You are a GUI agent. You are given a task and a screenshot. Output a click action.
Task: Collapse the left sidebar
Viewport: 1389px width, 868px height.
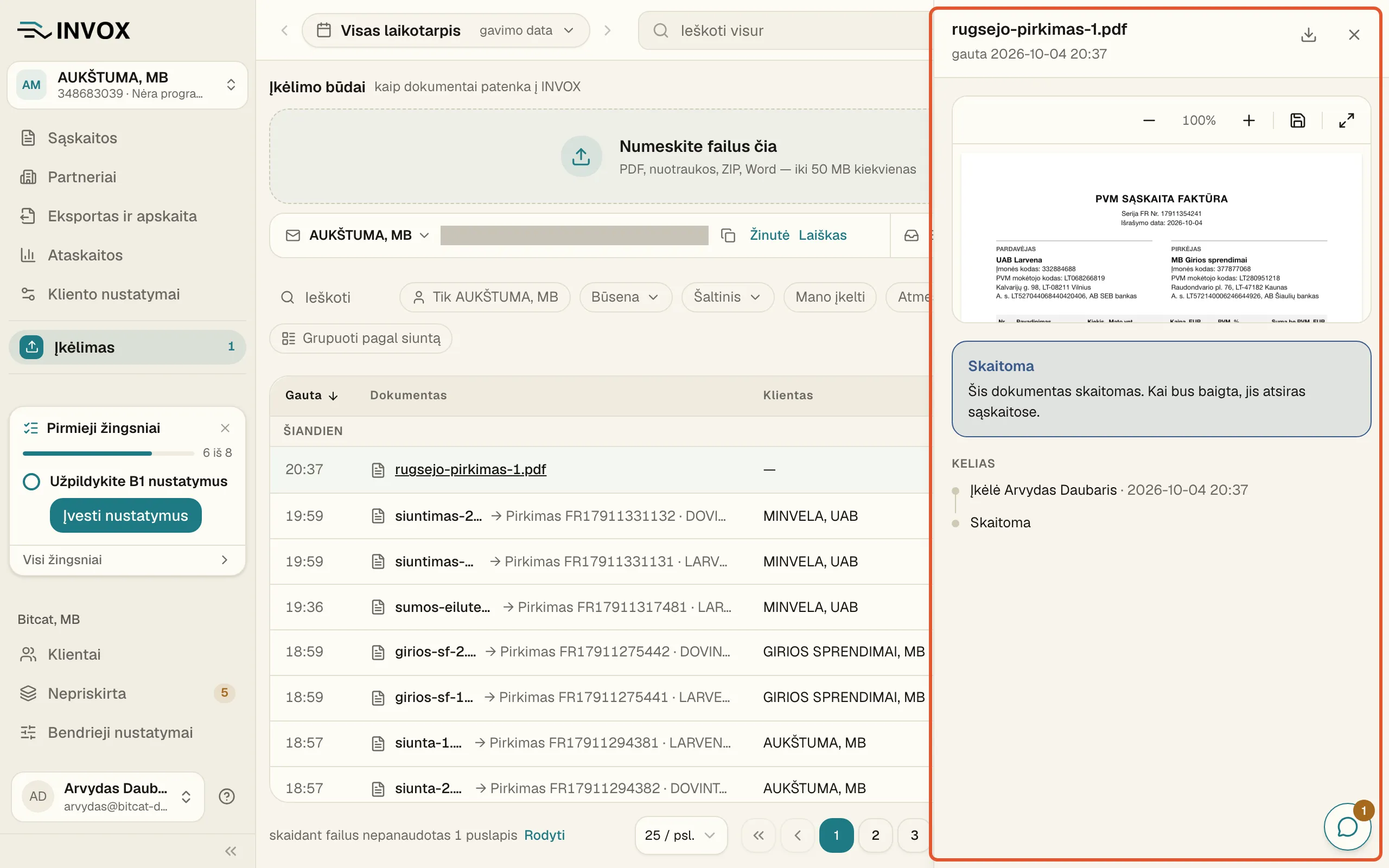click(x=231, y=851)
